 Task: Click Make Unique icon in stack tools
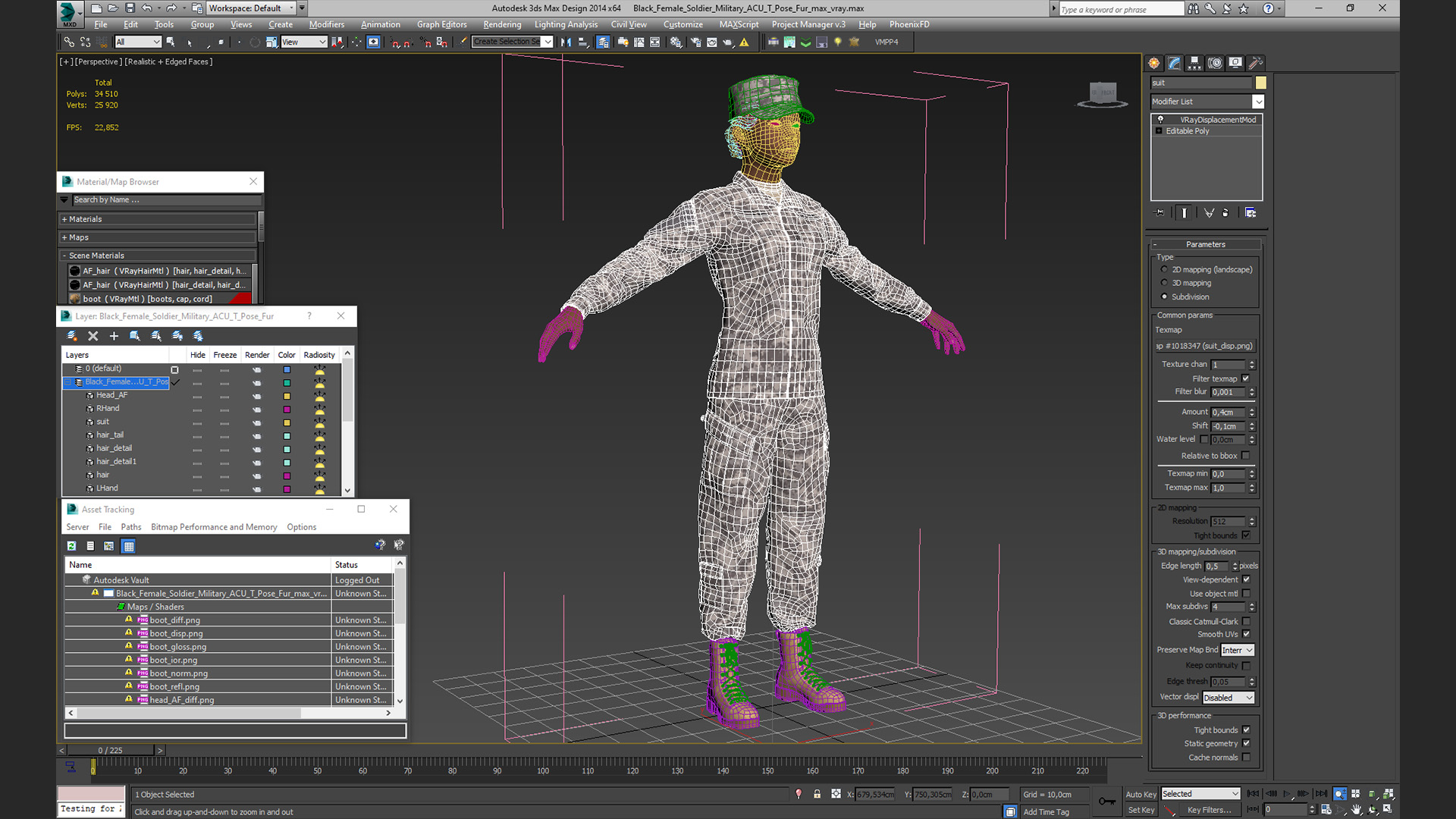pyautogui.click(x=1209, y=213)
